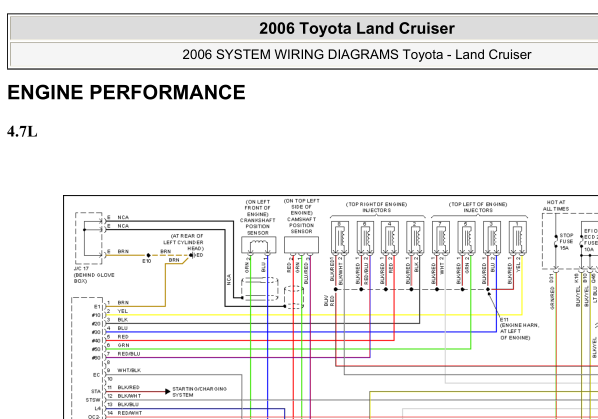Click the '#30' terminal label
Viewport: 598px width, 419px height.
tap(96, 332)
